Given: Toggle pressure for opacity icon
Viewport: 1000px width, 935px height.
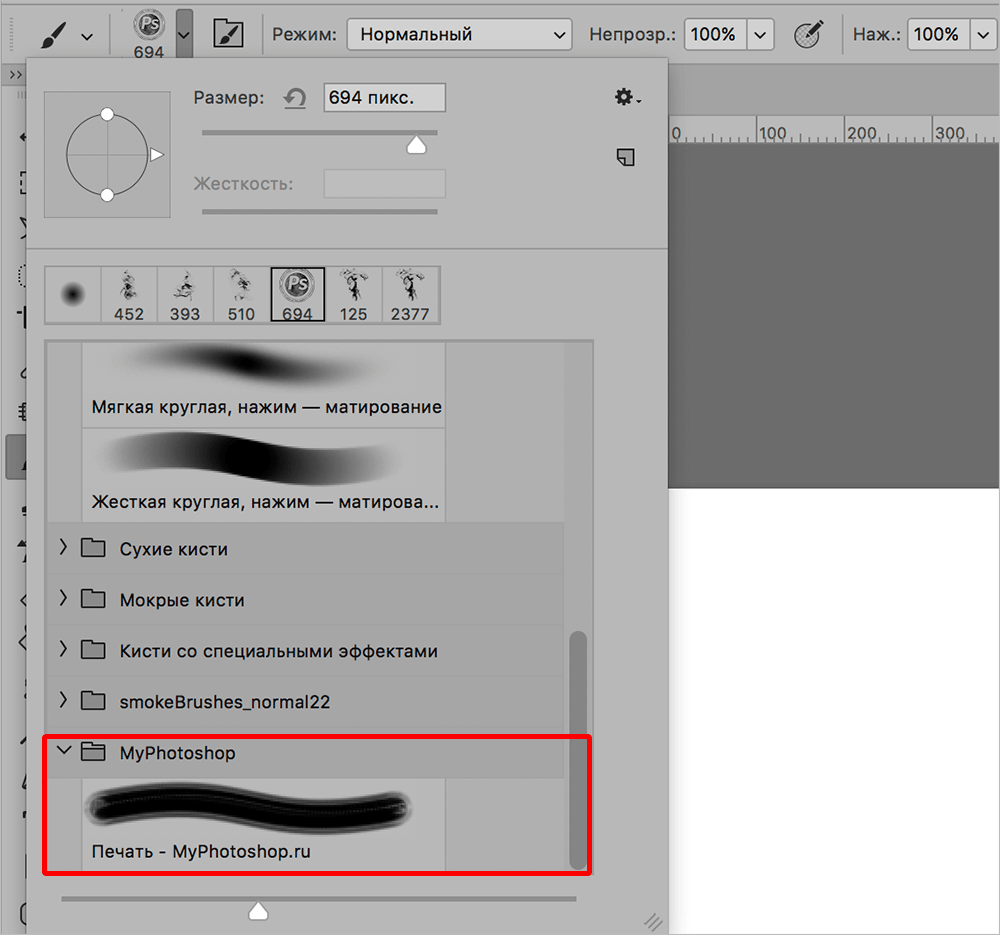Looking at the screenshot, I should pos(807,35).
